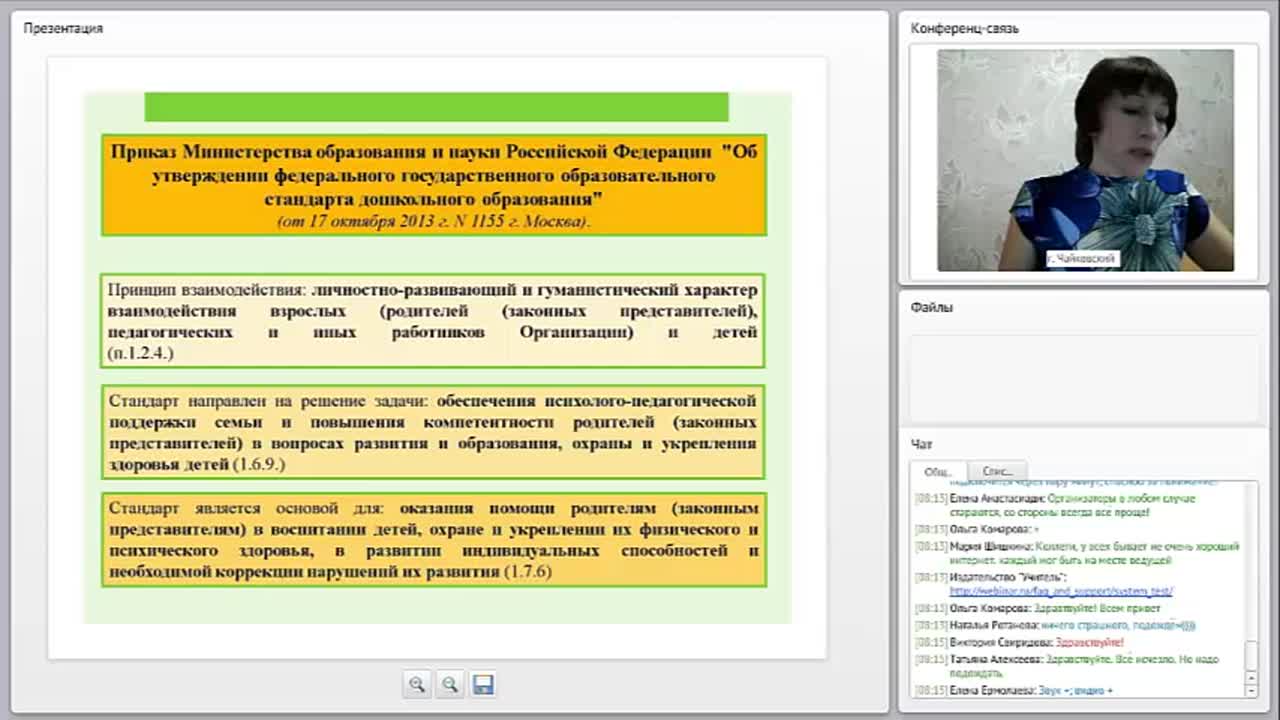Click the chat scrollbar thumb
The width and height of the screenshot is (1280, 720).
point(1251,658)
